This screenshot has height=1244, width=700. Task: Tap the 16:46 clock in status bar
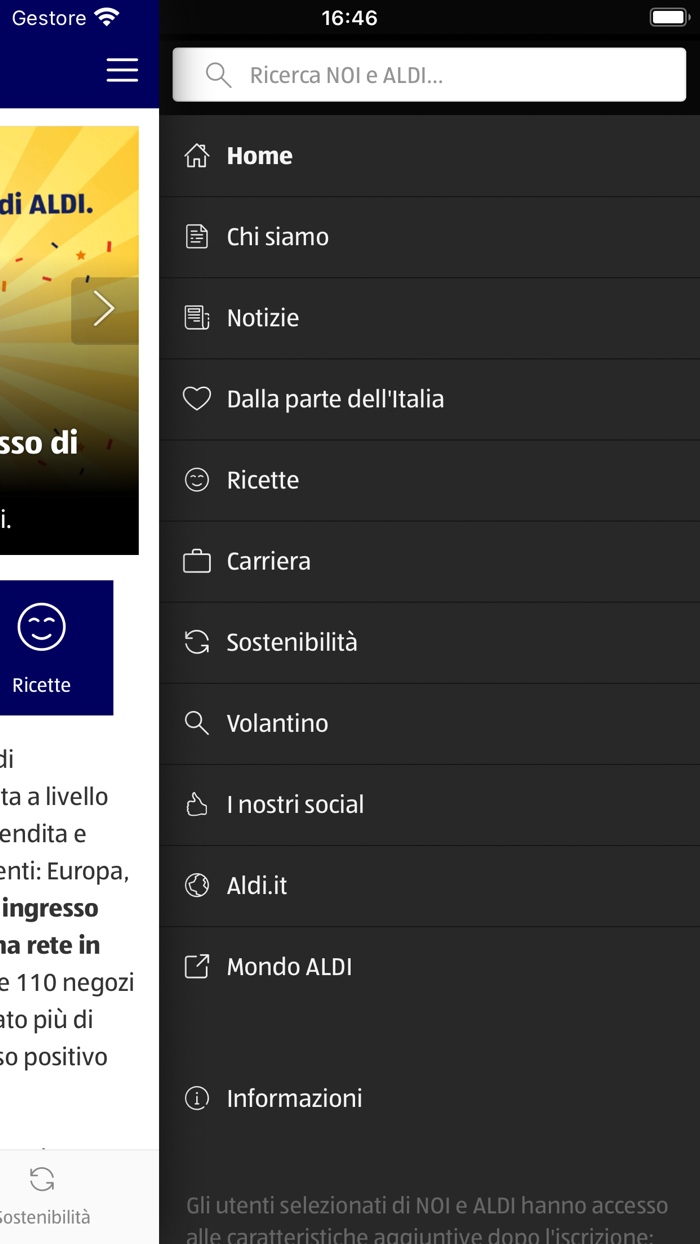[349, 18]
